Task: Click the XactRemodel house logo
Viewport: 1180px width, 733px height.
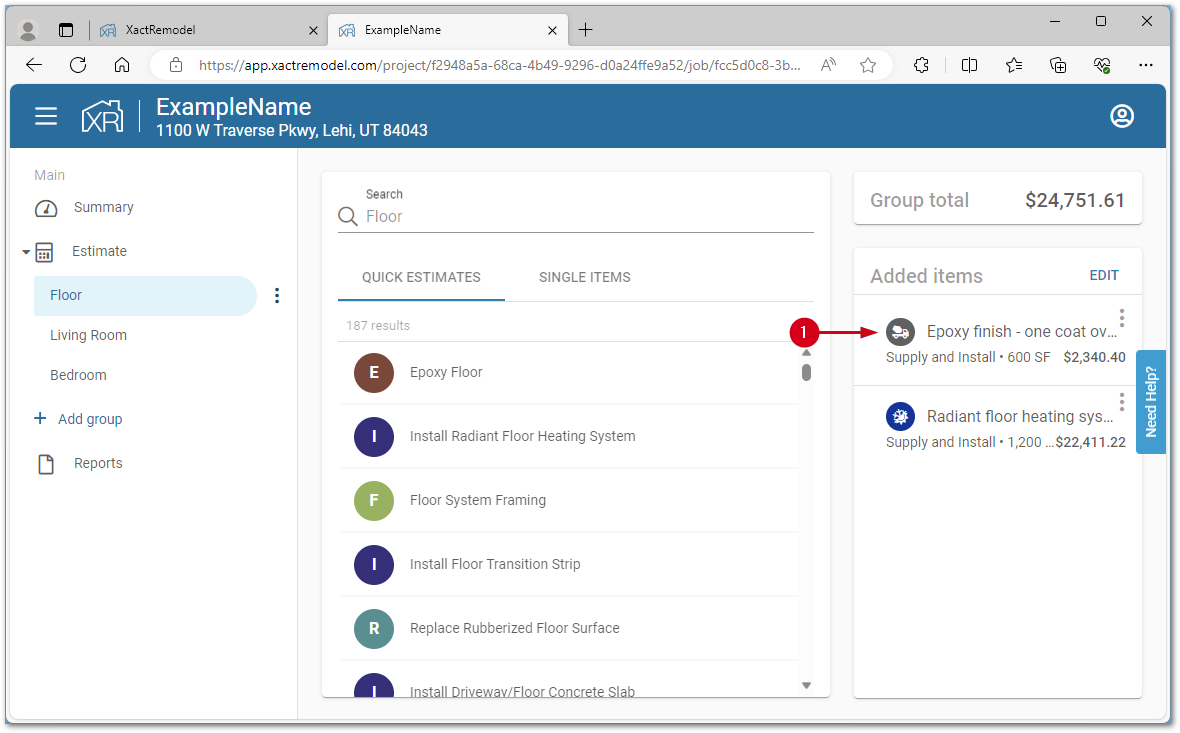Action: (x=103, y=117)
